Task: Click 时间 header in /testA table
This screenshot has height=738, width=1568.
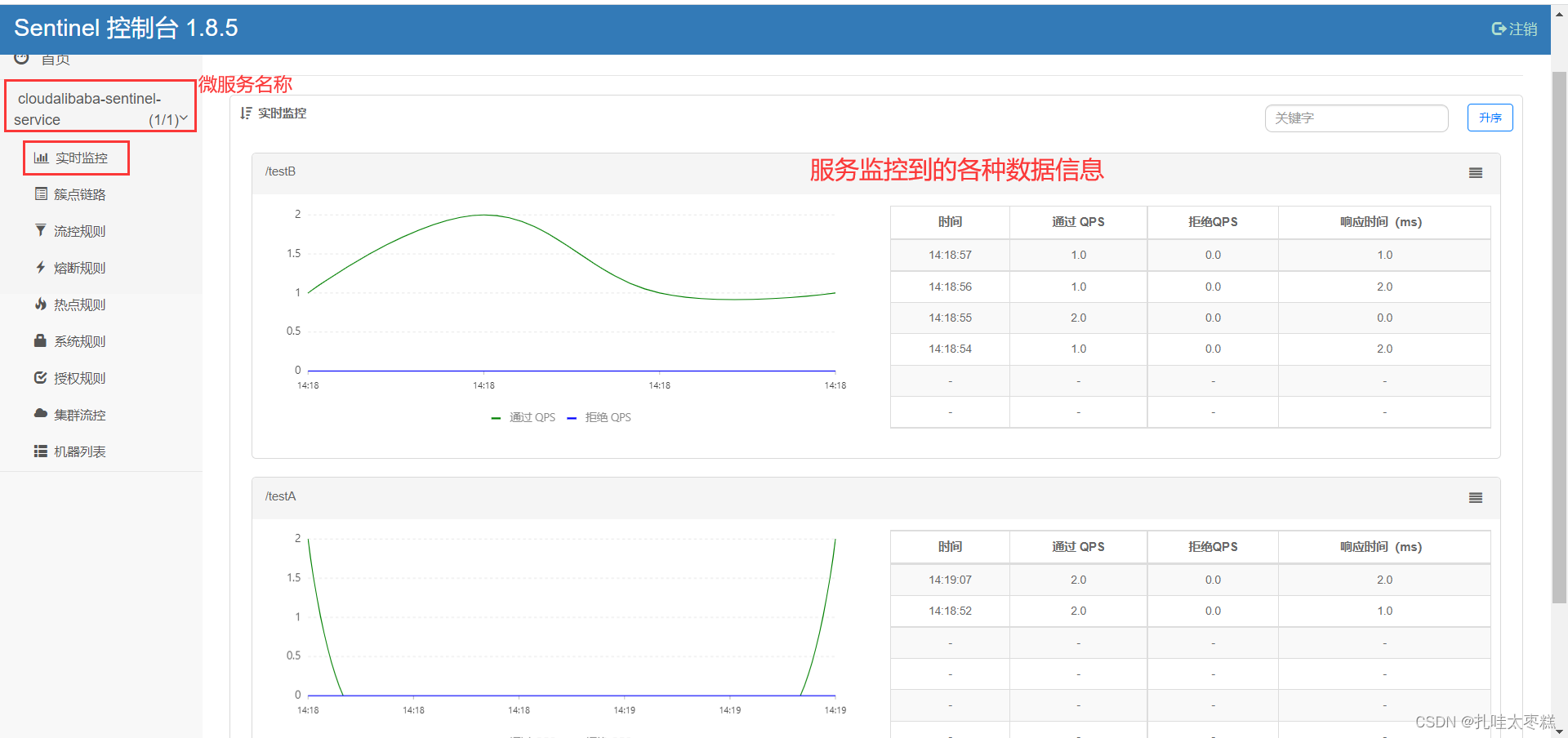Action: 950,547
